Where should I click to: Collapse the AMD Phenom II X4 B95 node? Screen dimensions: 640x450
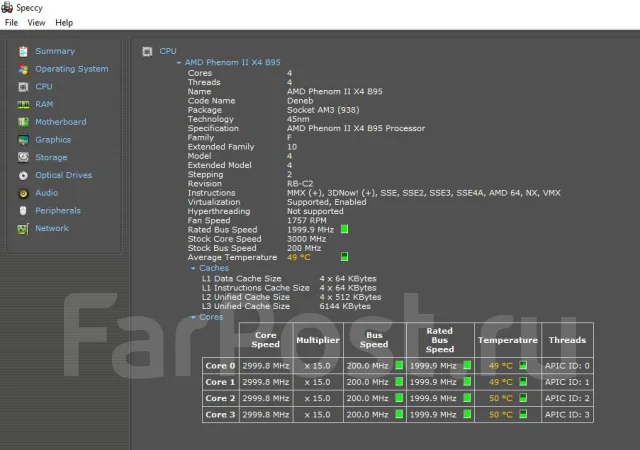click(179, 62)
